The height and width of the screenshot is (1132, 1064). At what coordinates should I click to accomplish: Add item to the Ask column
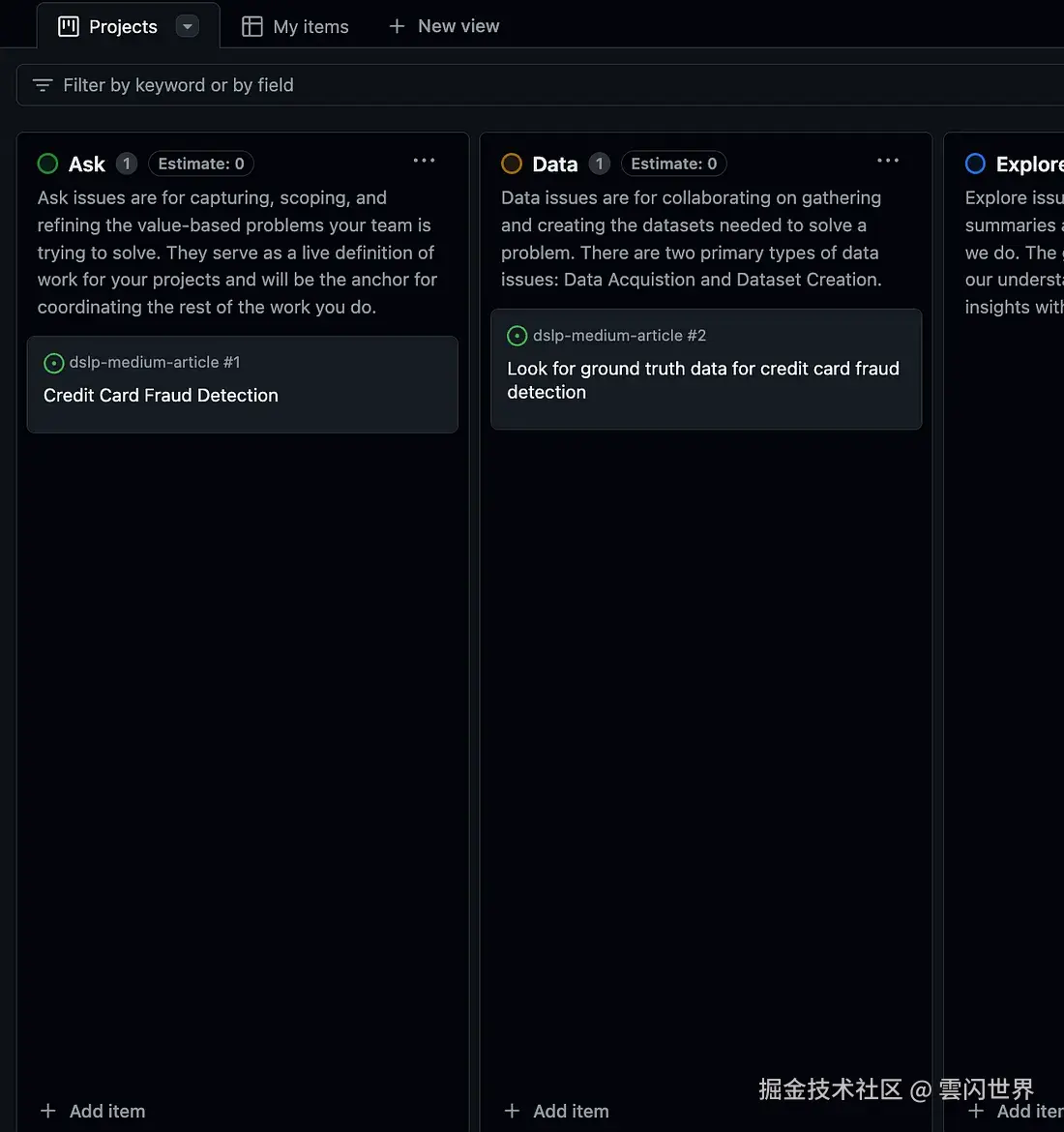coord(94,1111)
